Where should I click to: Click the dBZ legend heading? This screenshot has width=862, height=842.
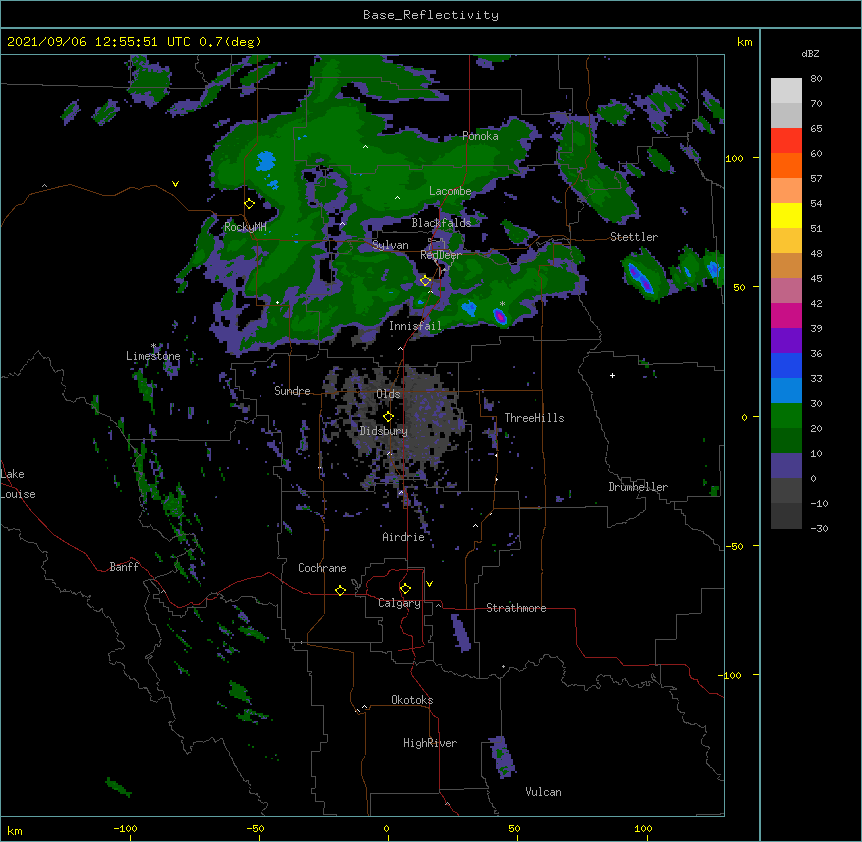click(810, 54)
